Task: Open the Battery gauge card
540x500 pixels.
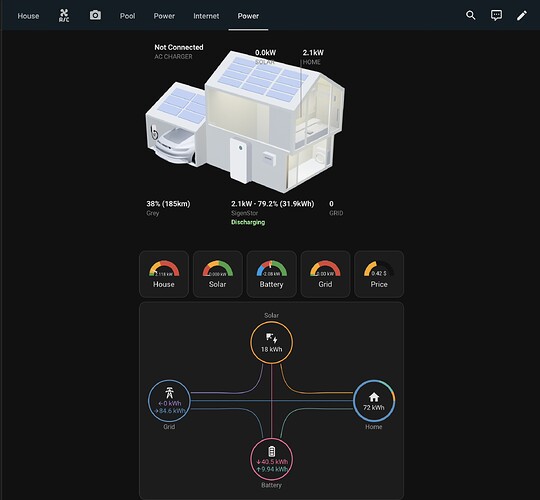Action: click(x=271, y=274)
